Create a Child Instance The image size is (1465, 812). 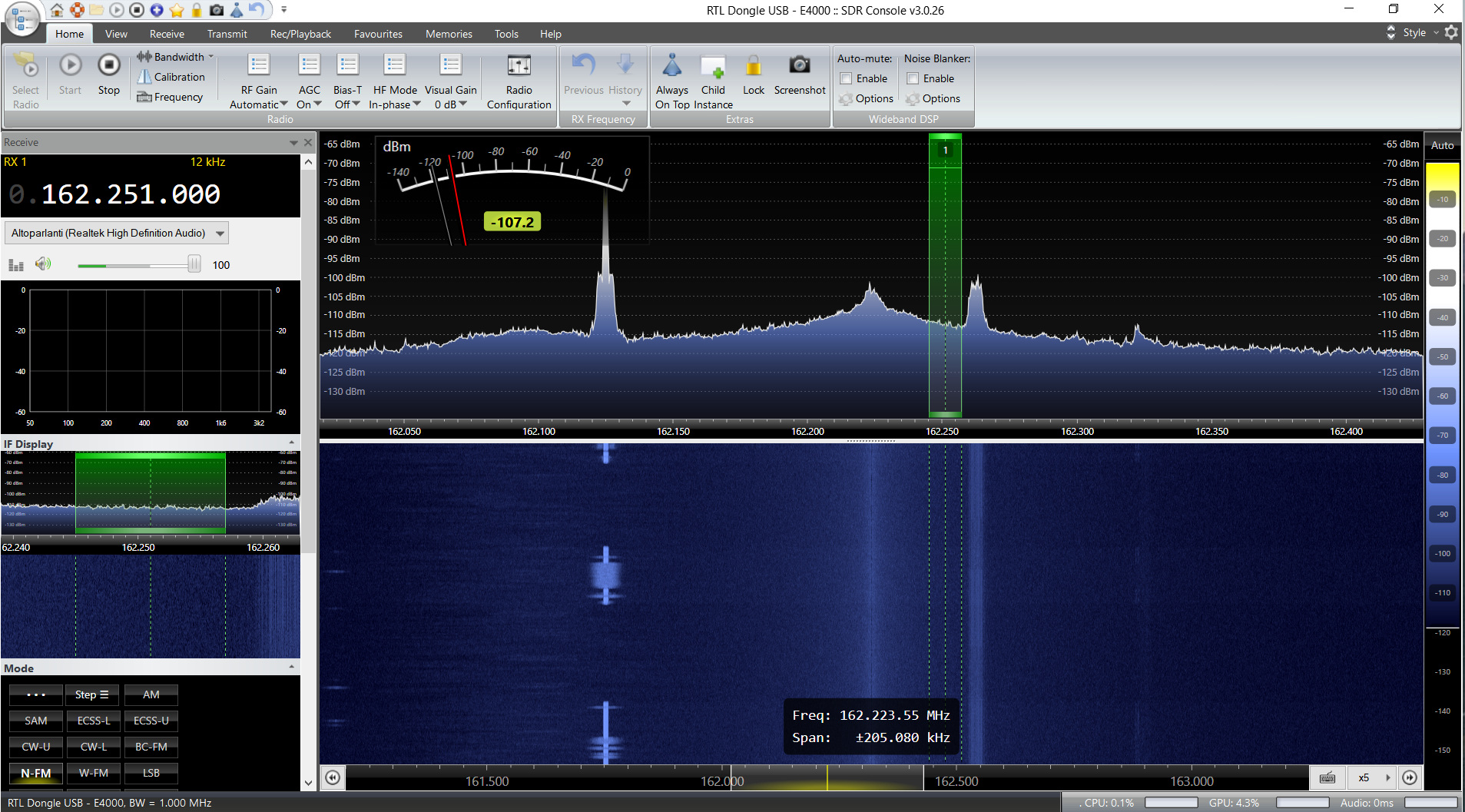click(712, 67)
